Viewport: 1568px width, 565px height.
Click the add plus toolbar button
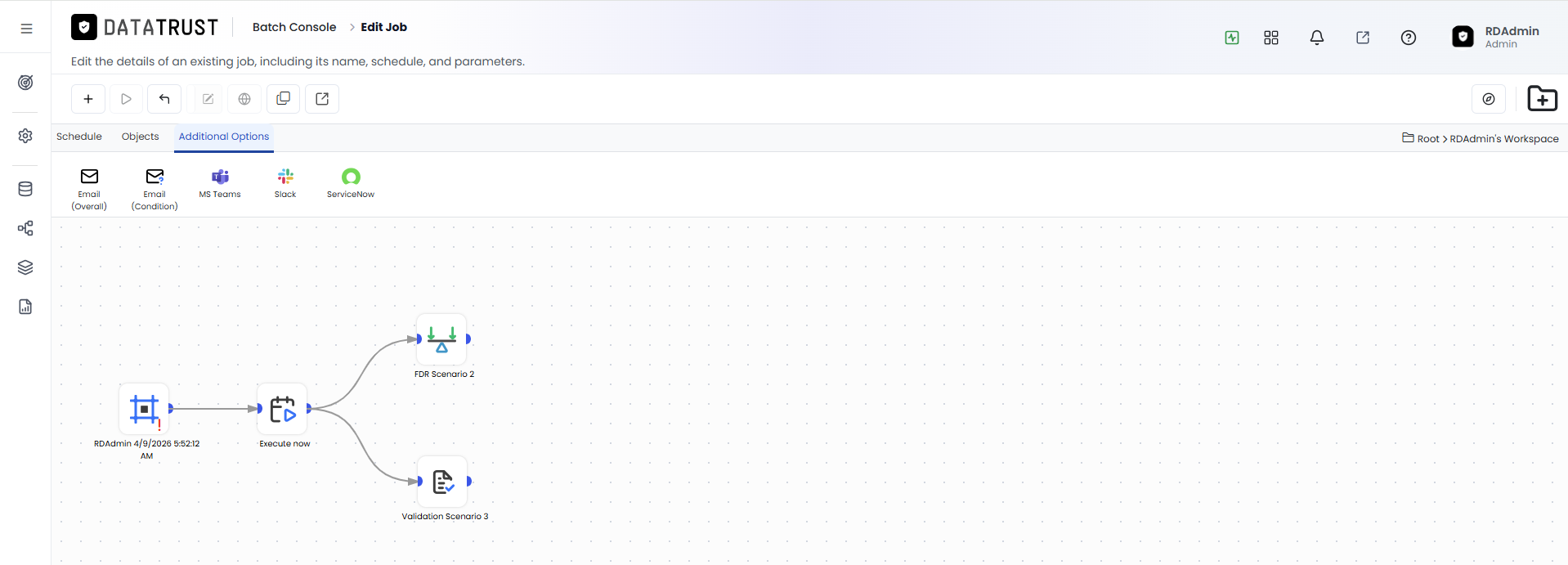pyautogui.click(x=88, y=99)
